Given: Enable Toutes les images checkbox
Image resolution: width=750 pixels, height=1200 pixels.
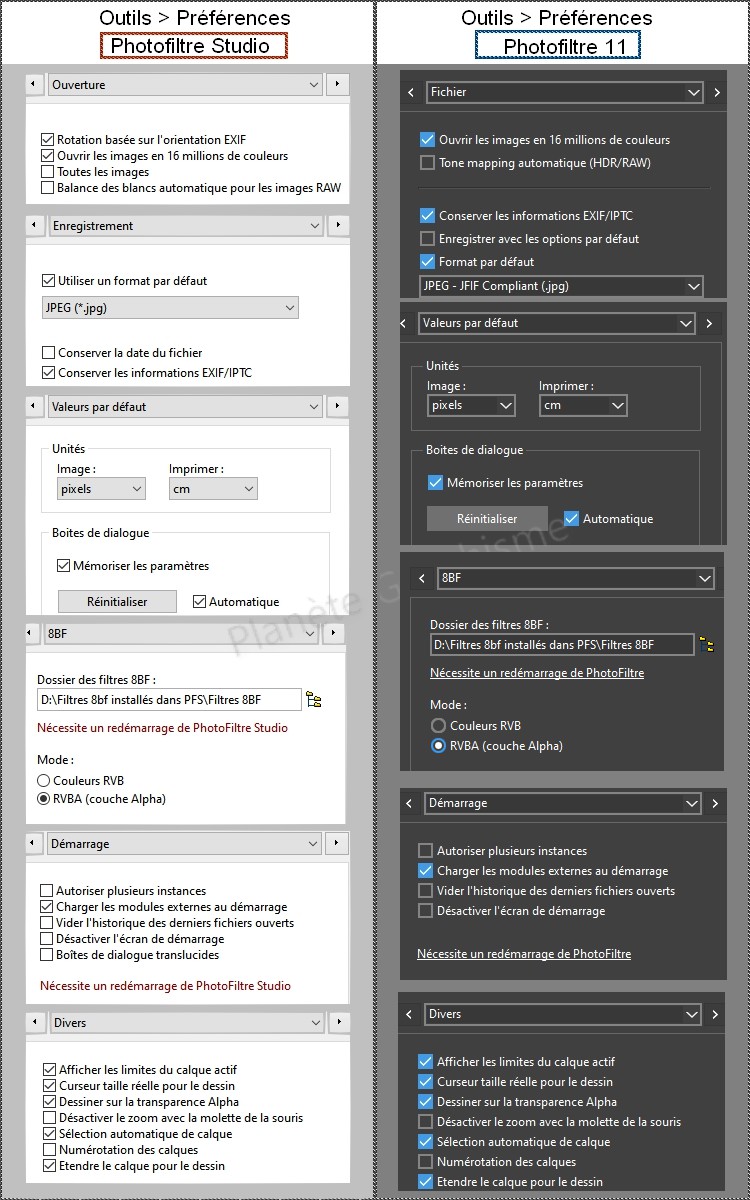Looking at the screenshot, I should click(x=47, y=172).
